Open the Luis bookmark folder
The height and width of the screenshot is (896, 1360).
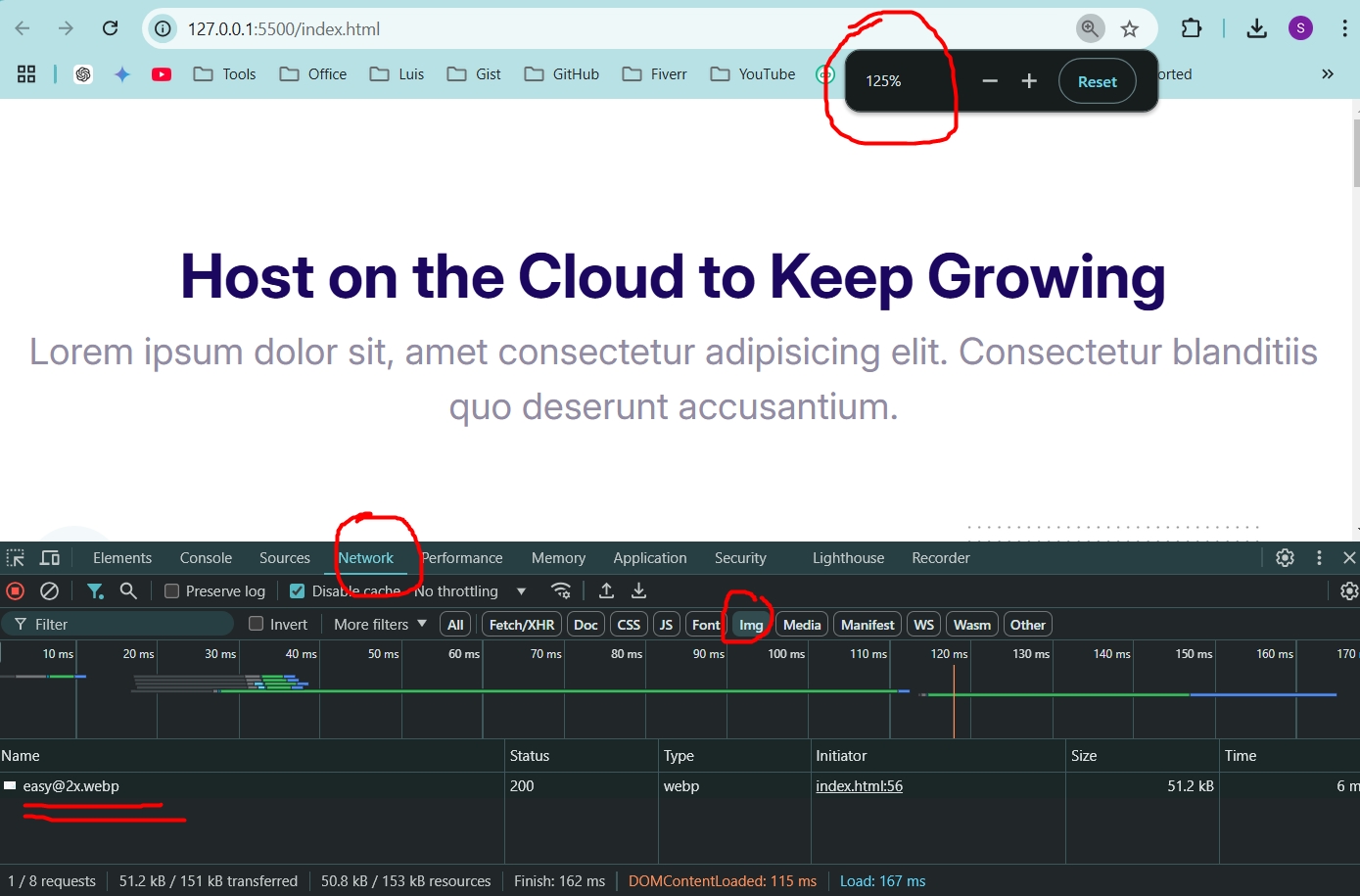pos(397,74)
